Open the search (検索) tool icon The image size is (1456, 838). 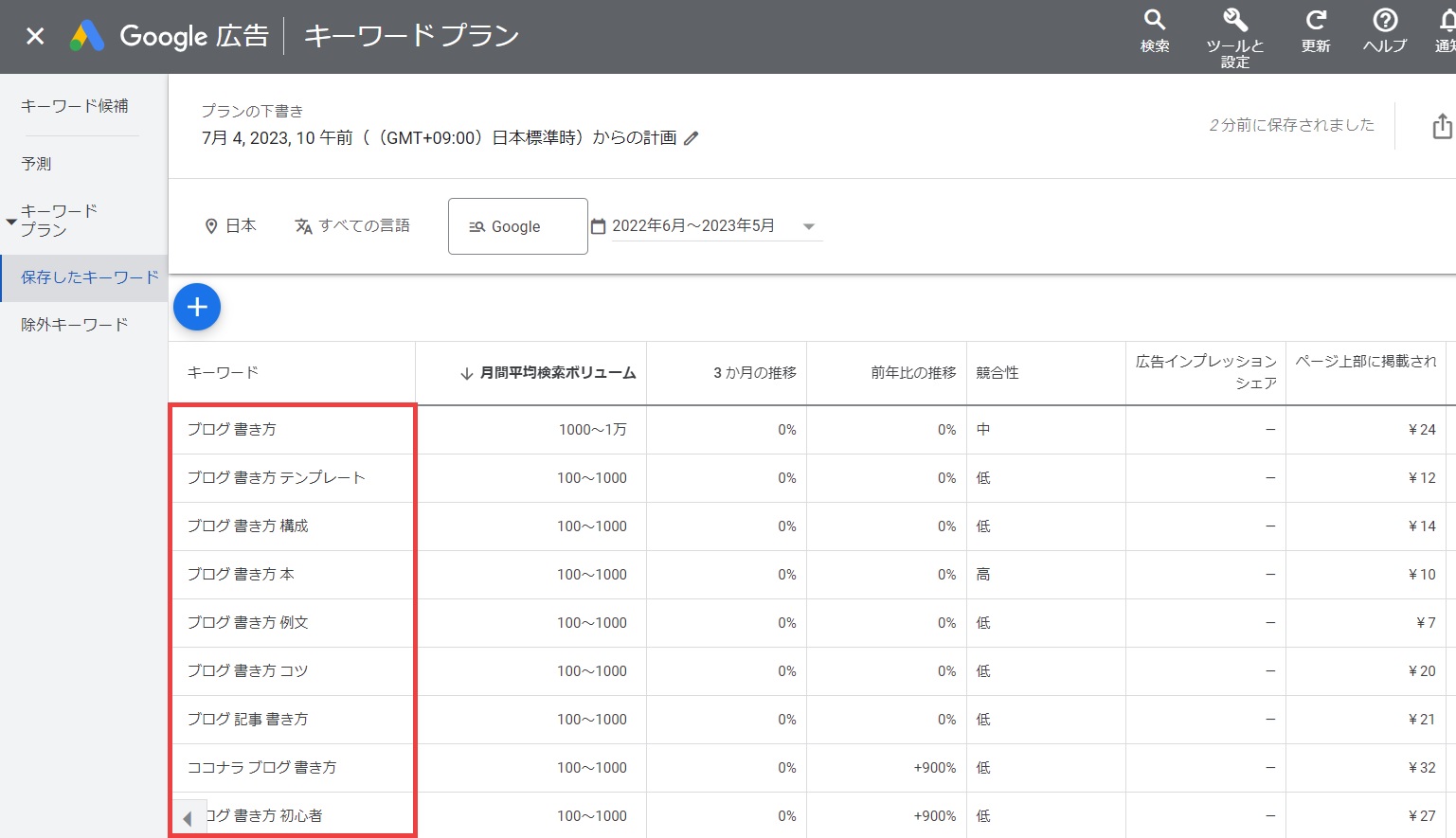click(x=1154, y=31)
